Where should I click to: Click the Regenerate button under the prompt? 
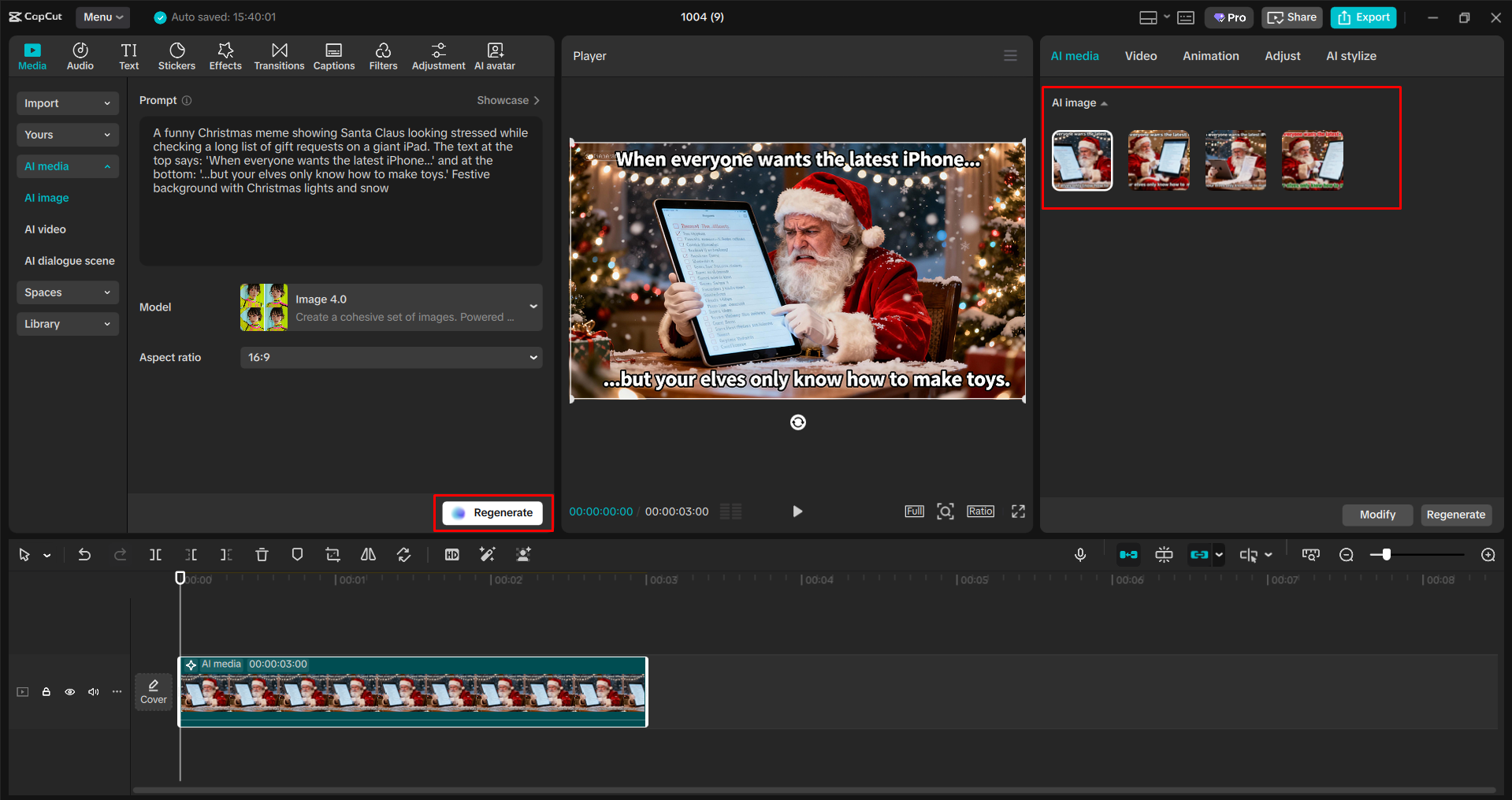(x=492, y=512)
